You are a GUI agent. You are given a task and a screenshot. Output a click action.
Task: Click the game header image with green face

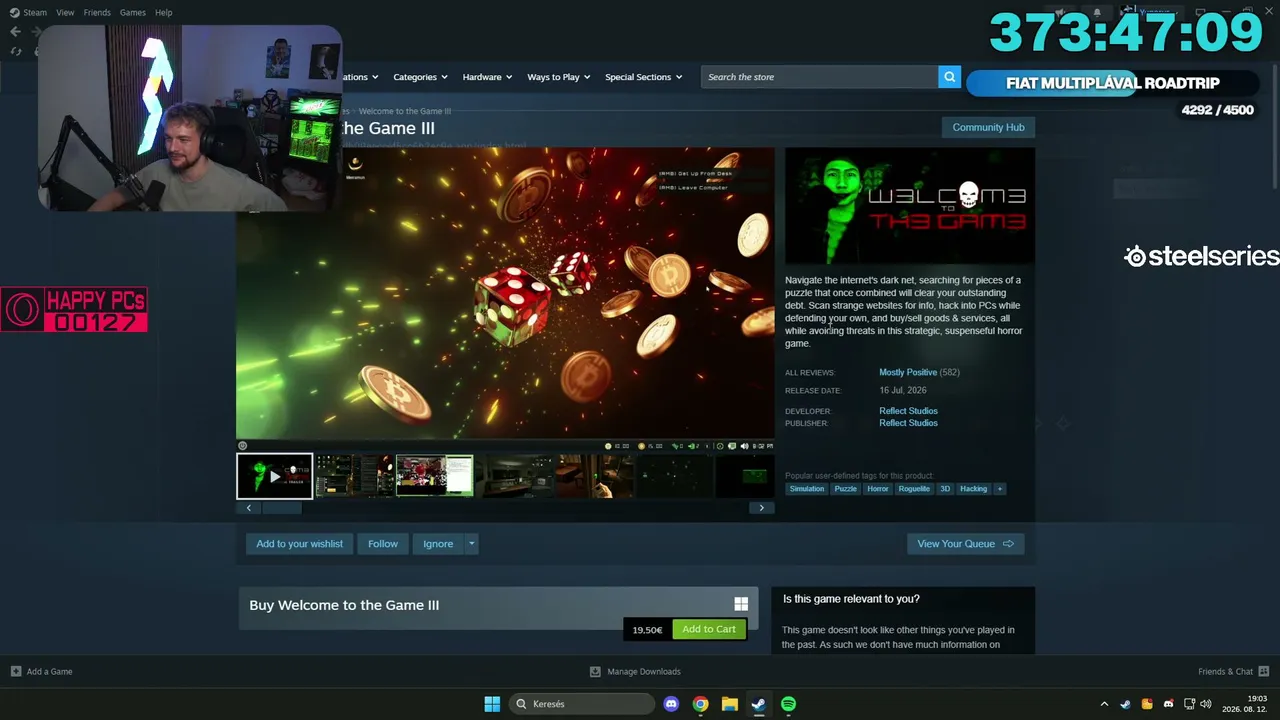(910, 206)
